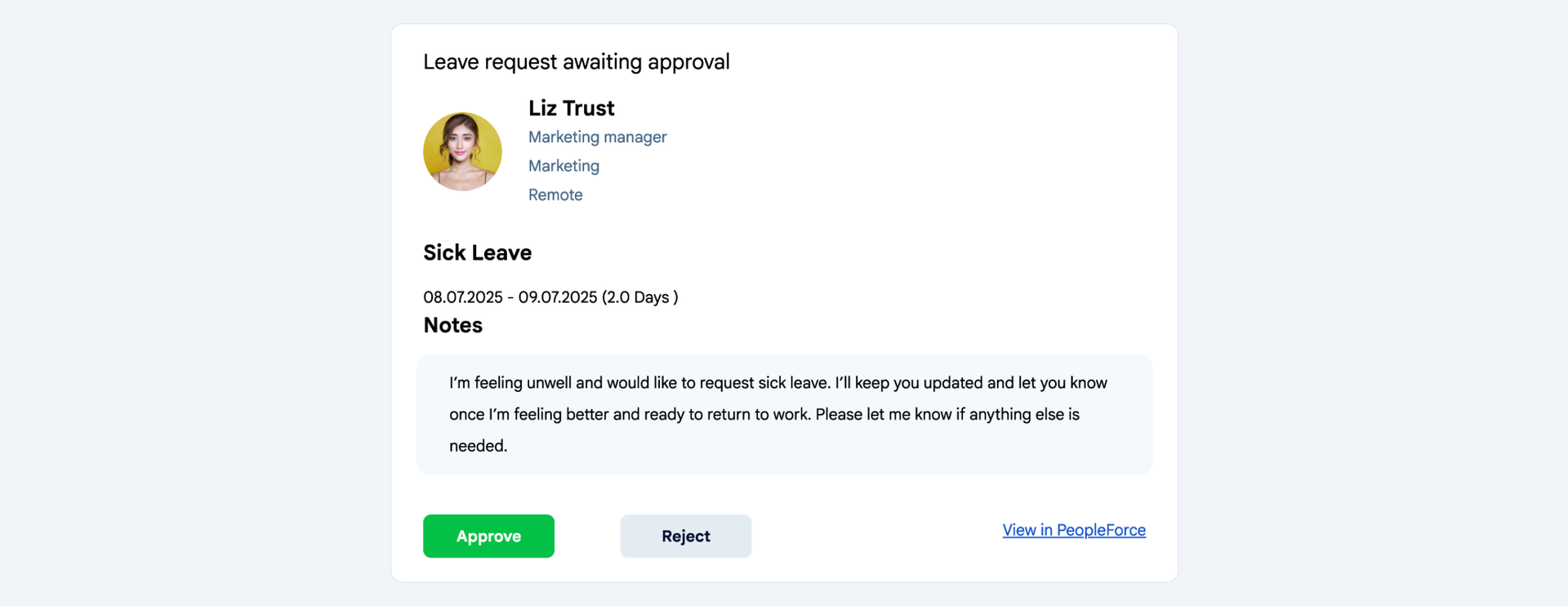Image resolution: width=1568 pixels, height=606 pixels.
Task: Click "I'll keep you updated" phrase in the notes
Action: coord(908,383)
